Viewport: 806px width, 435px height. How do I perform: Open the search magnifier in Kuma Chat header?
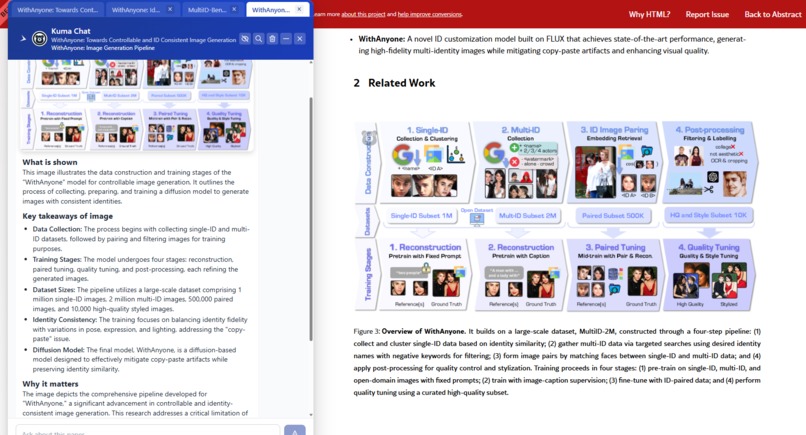coord(259,39)
